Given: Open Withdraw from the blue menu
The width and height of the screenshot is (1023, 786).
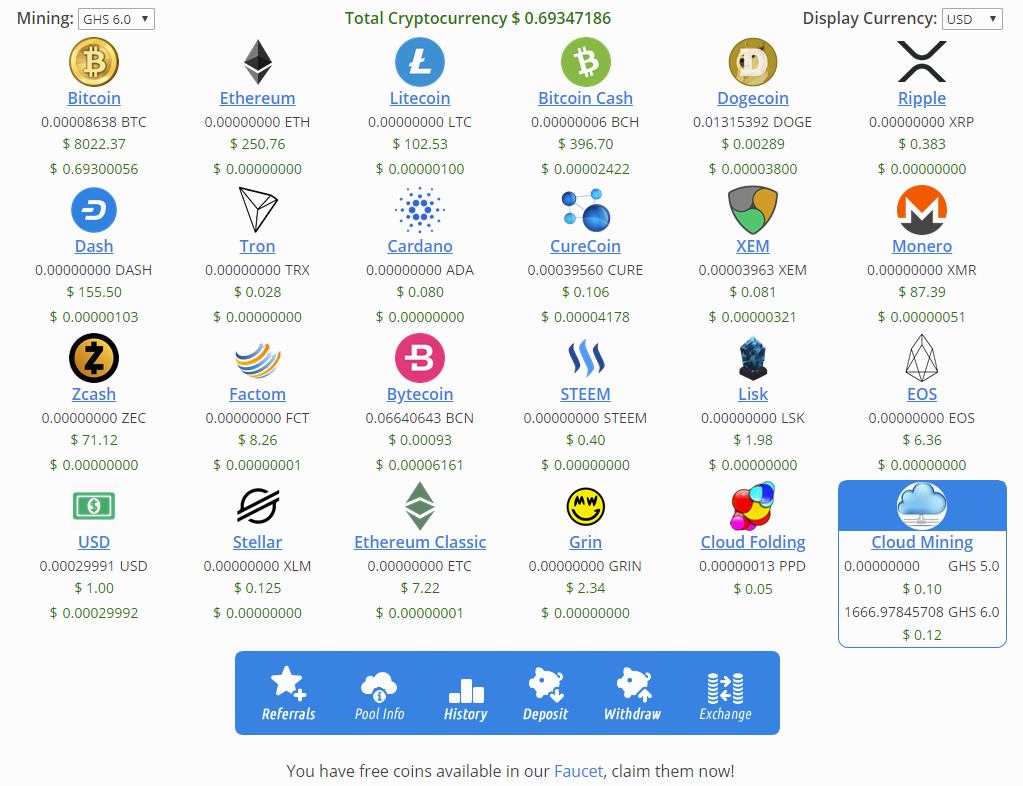Looking at the screenshot, I should (x=632, y=693).
